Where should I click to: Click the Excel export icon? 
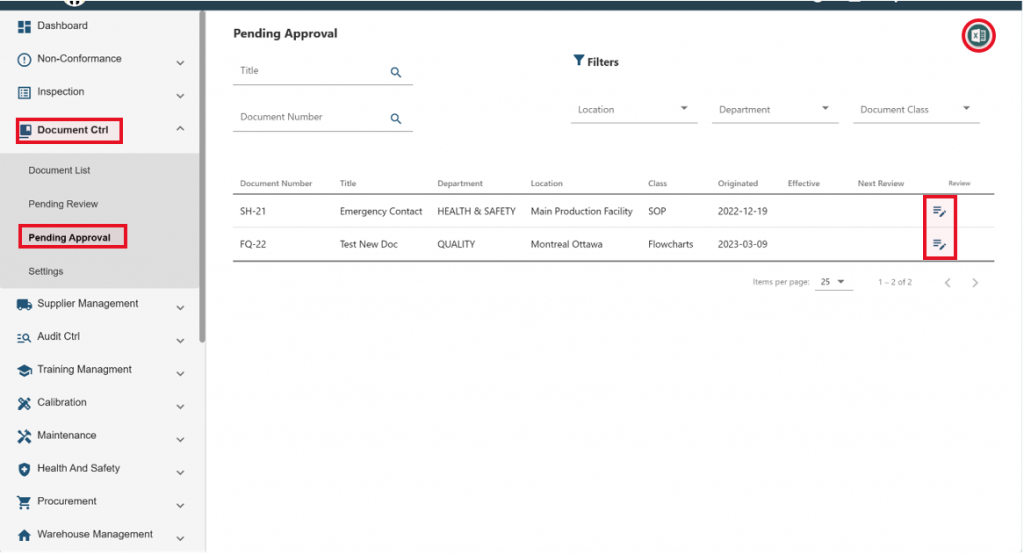978,36
